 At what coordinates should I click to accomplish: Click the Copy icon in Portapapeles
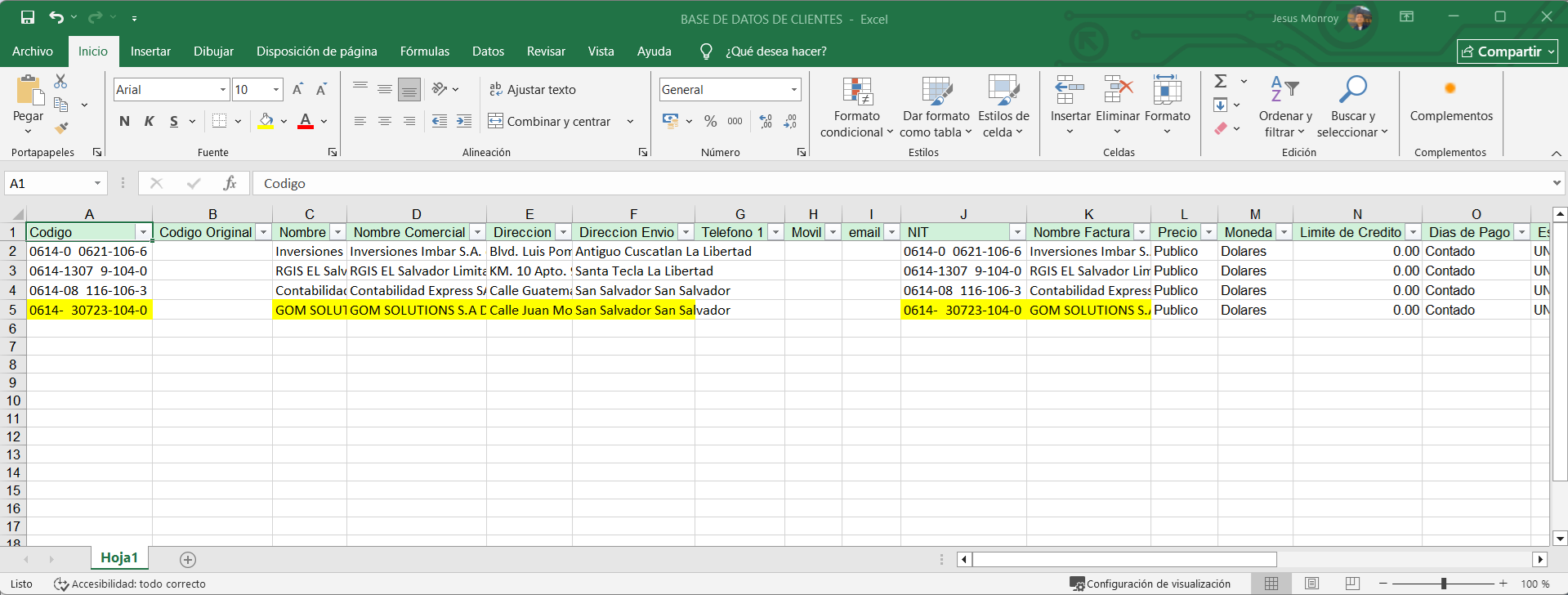click(60, 105)
